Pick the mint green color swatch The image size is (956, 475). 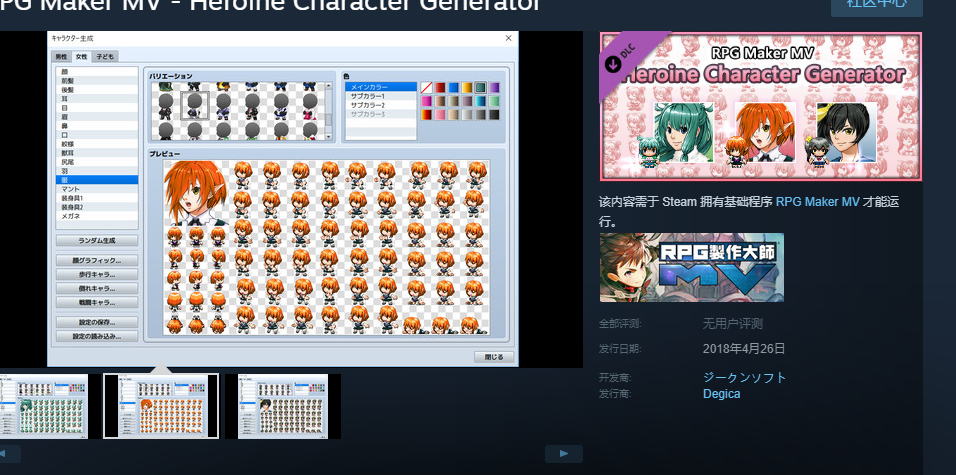(x=494, y=101)
